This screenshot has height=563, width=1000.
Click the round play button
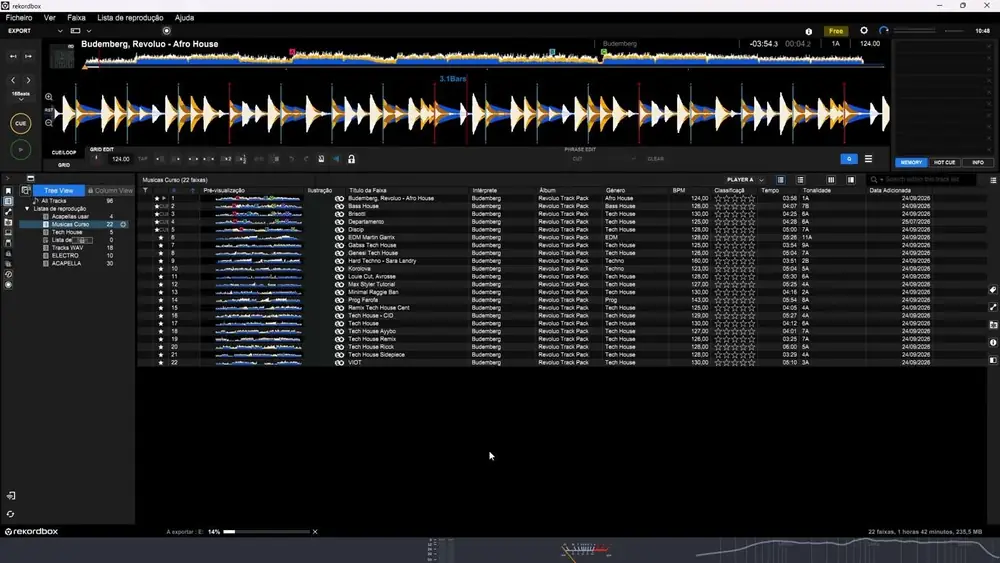pyautogui.click(x=20, y=150)
